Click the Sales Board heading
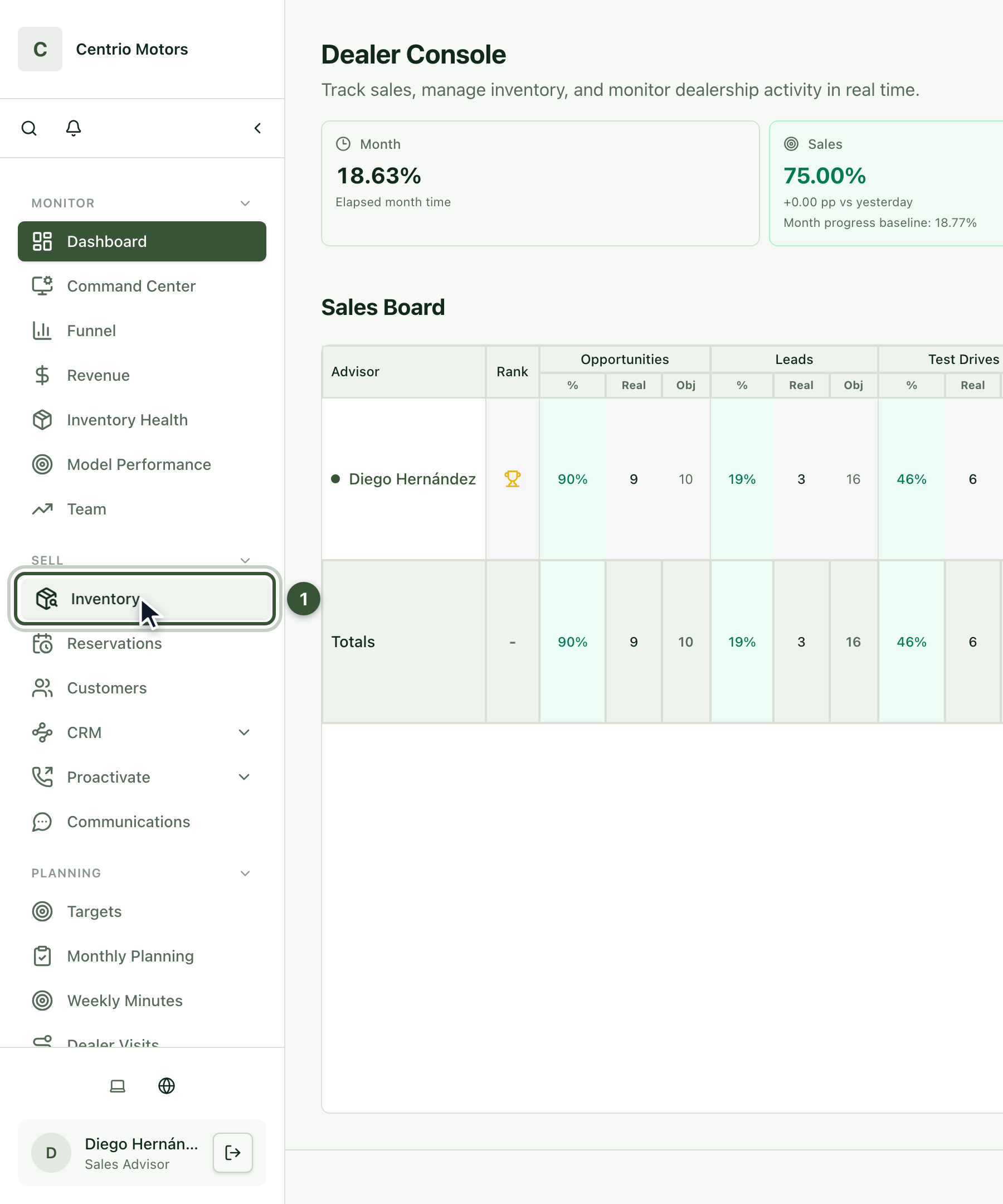Image resolution: width=1003 pixels, height=1204 pixels. click(383, 307)
